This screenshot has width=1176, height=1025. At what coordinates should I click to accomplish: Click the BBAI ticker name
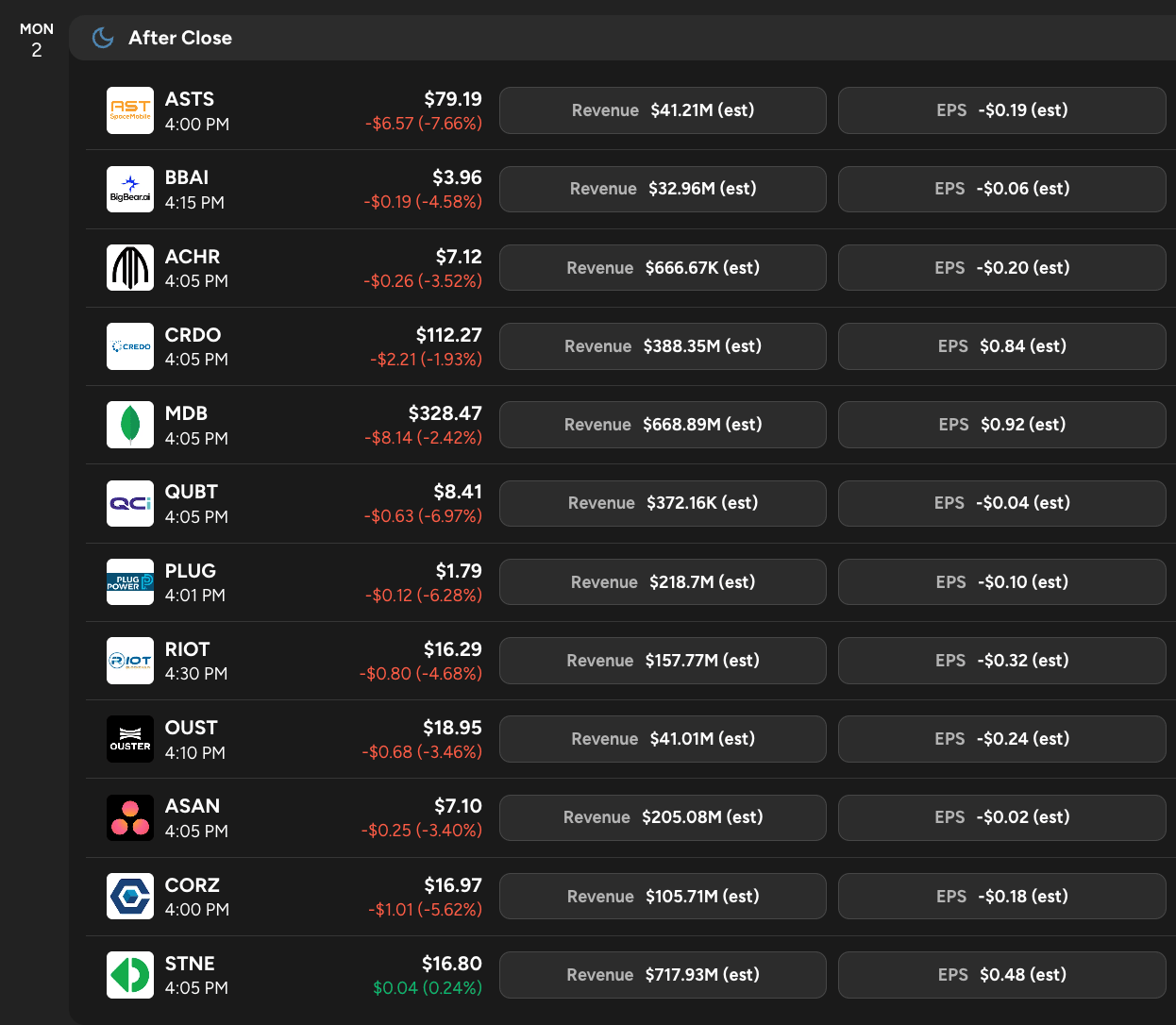pos(187,177)
